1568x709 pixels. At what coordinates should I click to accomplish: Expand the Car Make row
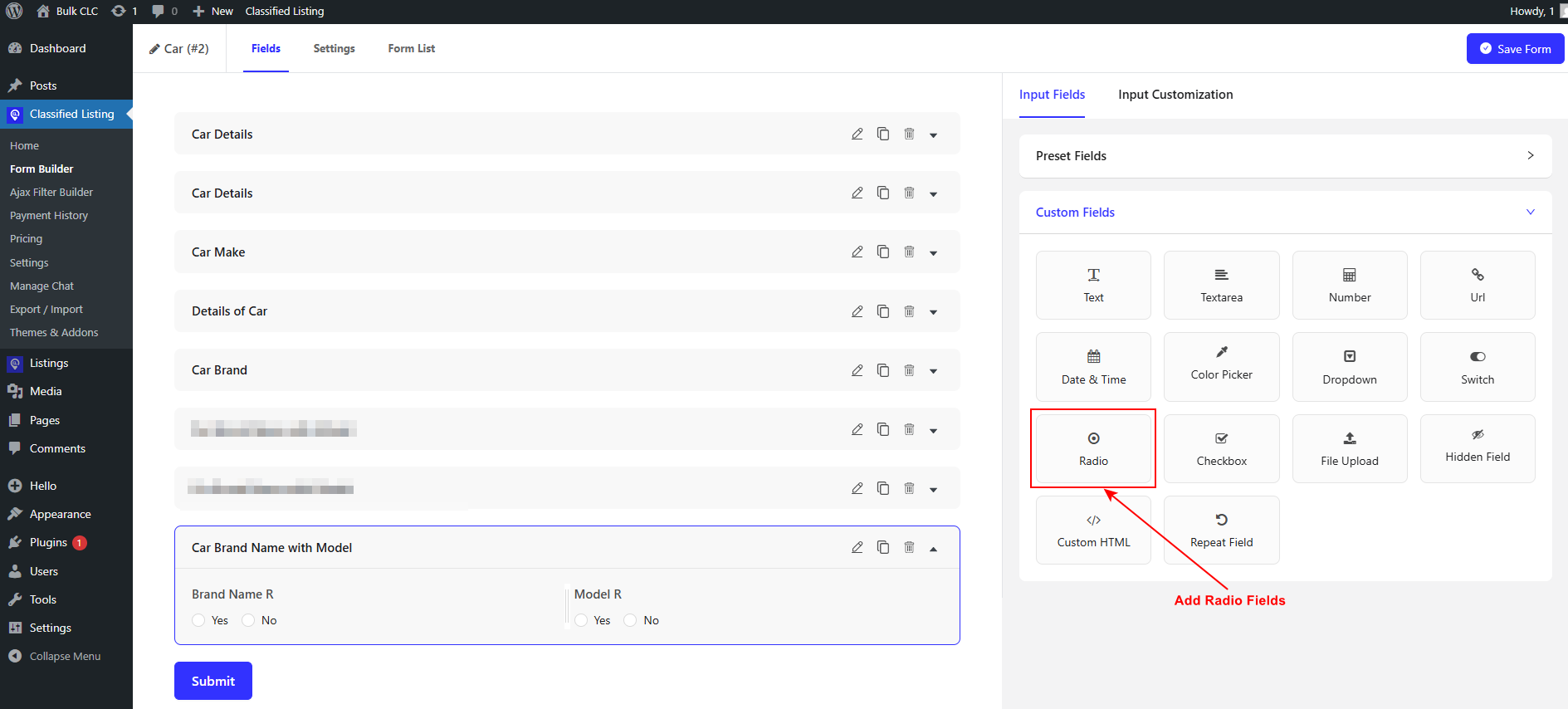click(933, 252)
